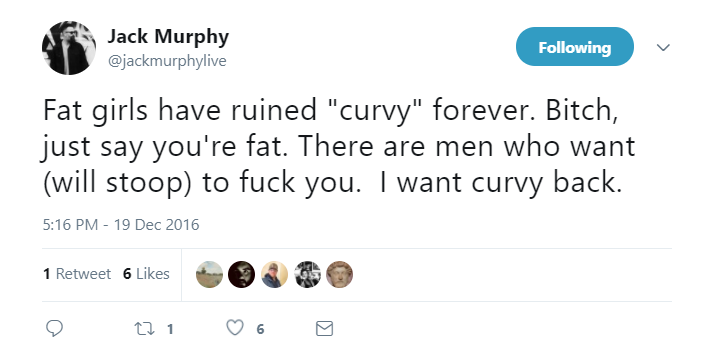Expand the tweet options chevron

click(x=663, y=47)
